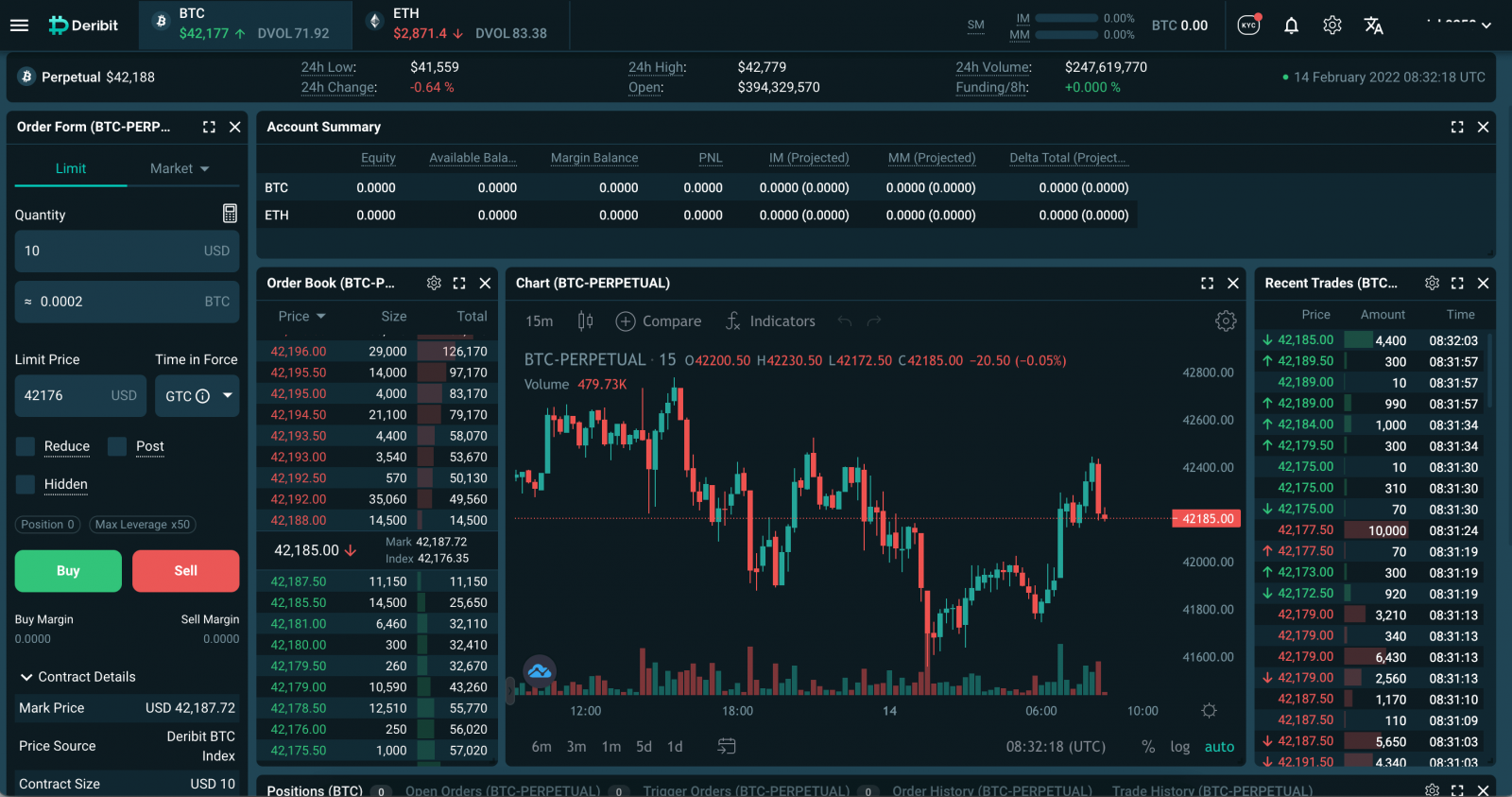Open the Trade History (BTC-PERPETUAL) tab
Screen dimensions: 1512x797
pyautogui.click(x=1211, y=790)
